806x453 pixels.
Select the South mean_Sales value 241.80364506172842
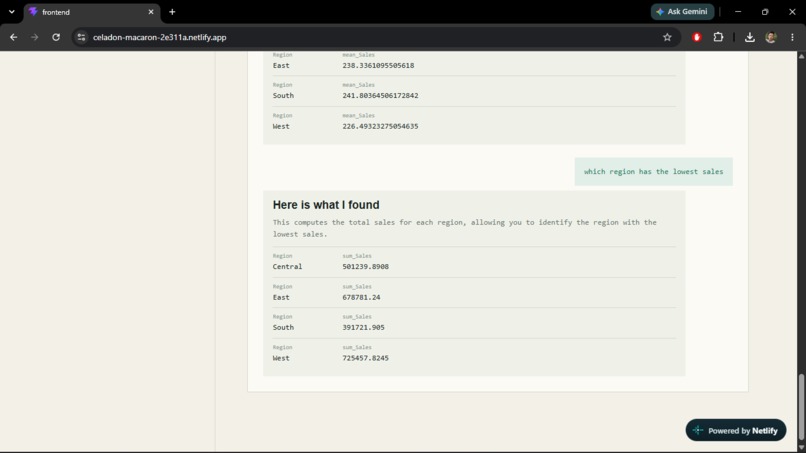(380, 96)
